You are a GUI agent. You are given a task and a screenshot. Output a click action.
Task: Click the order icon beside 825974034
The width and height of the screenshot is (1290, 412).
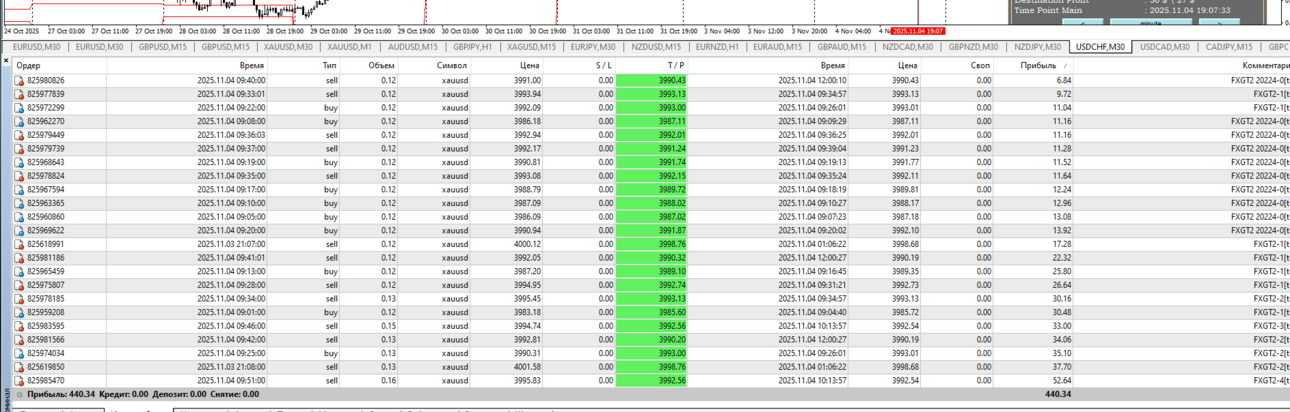point(19,353)
